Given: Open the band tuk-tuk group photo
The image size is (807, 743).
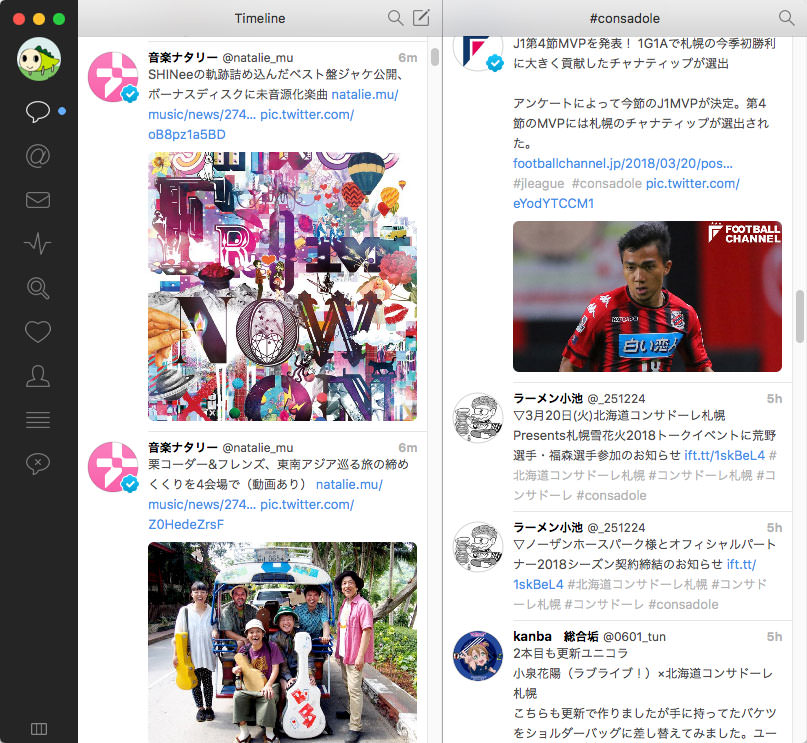Looking at the screenshot, I should coord(283,642).
